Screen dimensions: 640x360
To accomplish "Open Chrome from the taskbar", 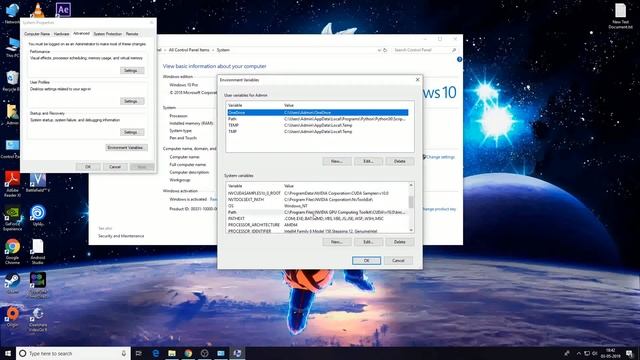I will (188, 353).
